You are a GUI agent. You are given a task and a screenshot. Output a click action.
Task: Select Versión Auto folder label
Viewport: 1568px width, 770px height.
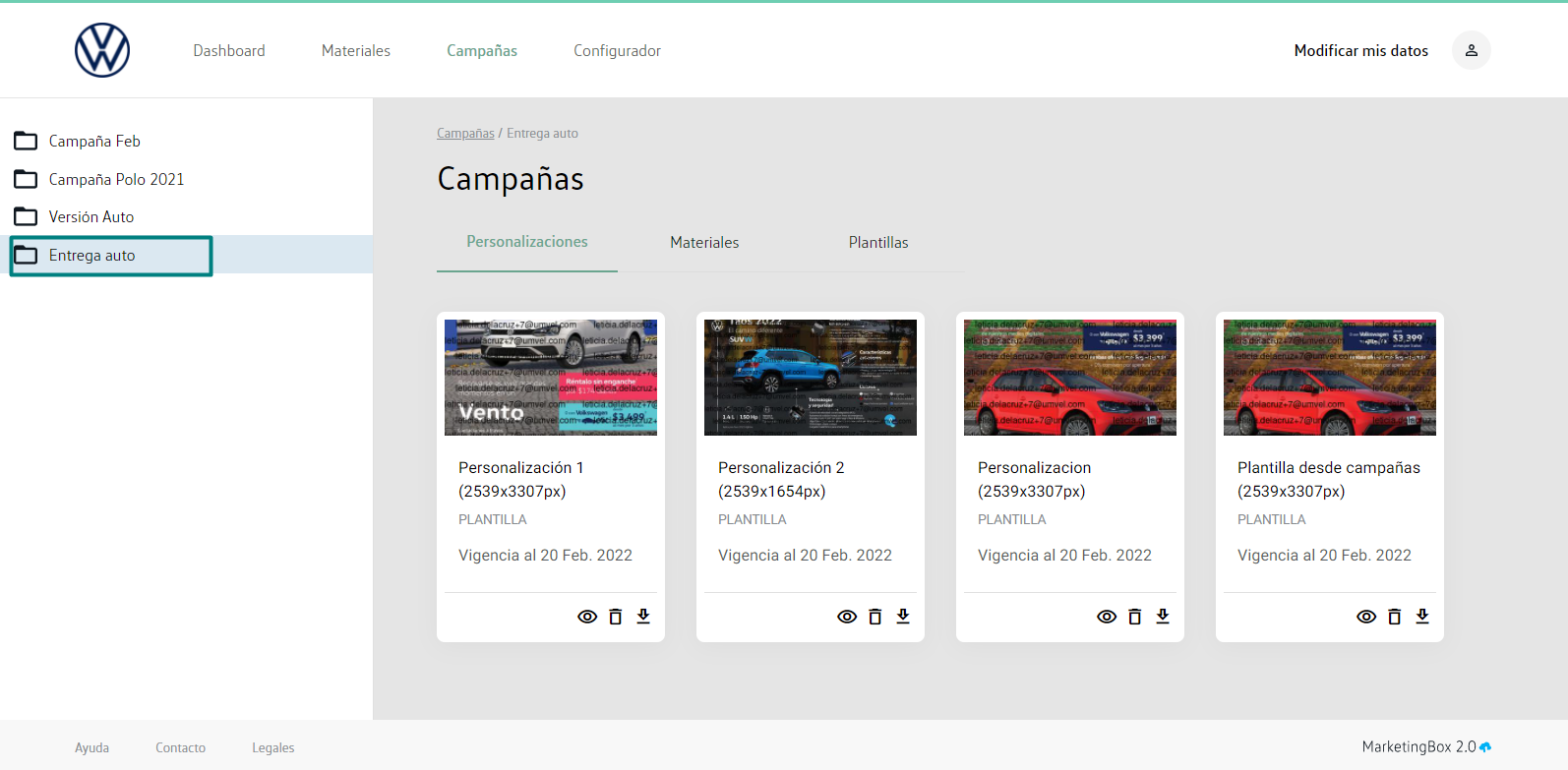tap(91, 216)
